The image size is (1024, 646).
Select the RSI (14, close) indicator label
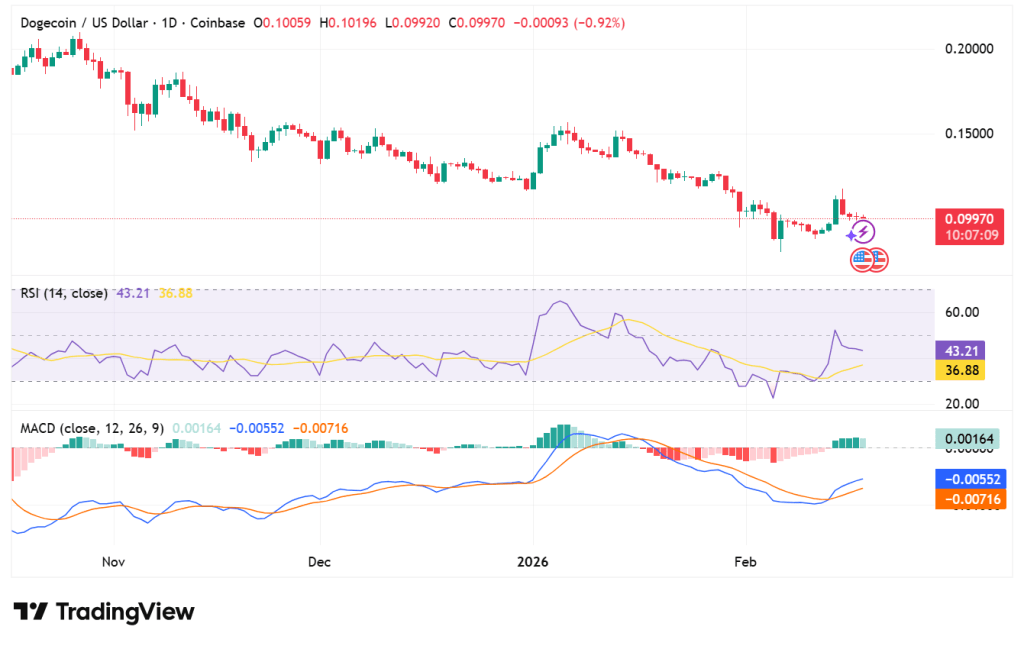pos(64,293)
